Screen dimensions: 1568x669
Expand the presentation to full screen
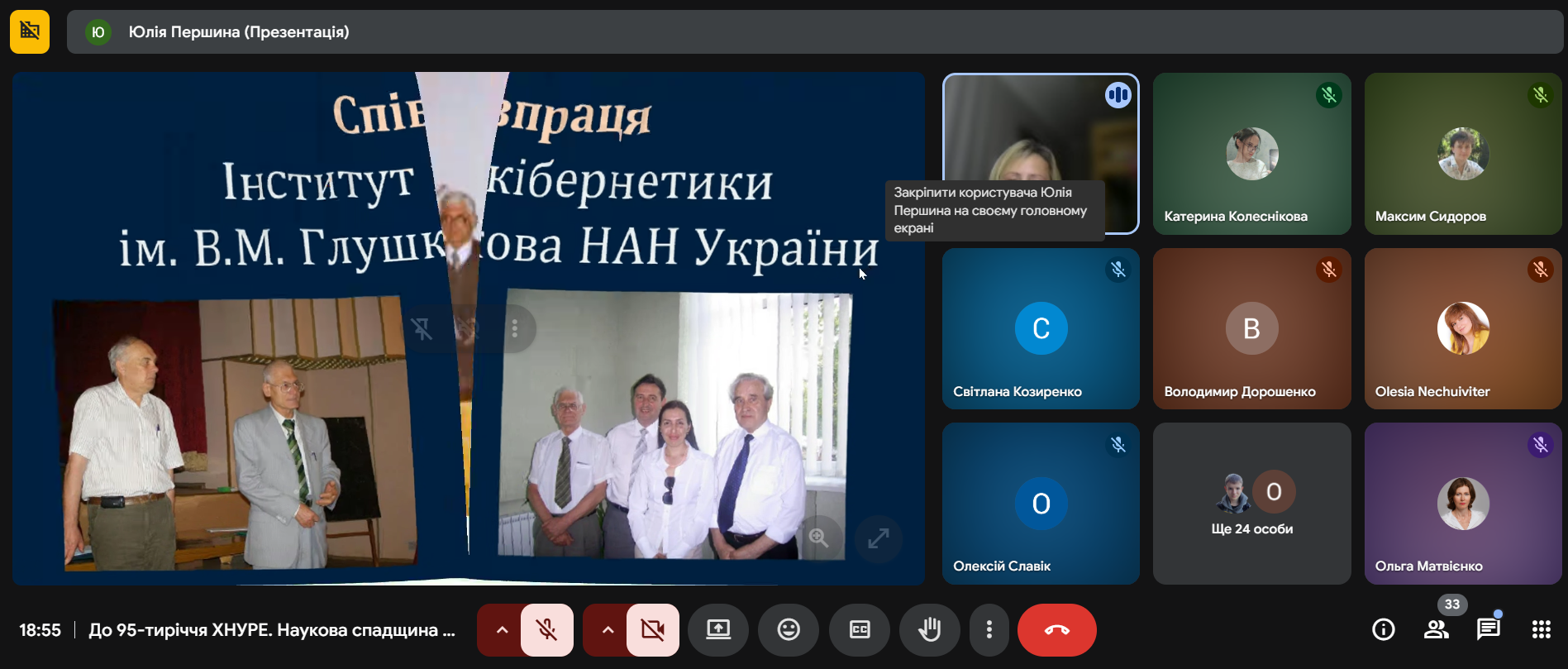(x=878, y=539)
